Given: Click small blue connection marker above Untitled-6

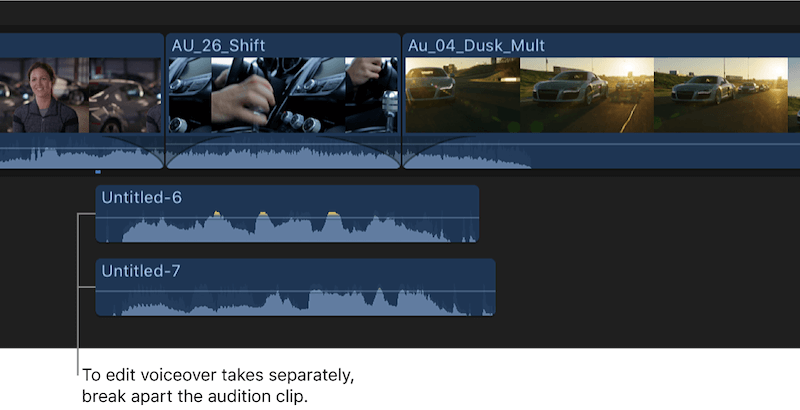Looking at the screenshot, I should [98, 172].
